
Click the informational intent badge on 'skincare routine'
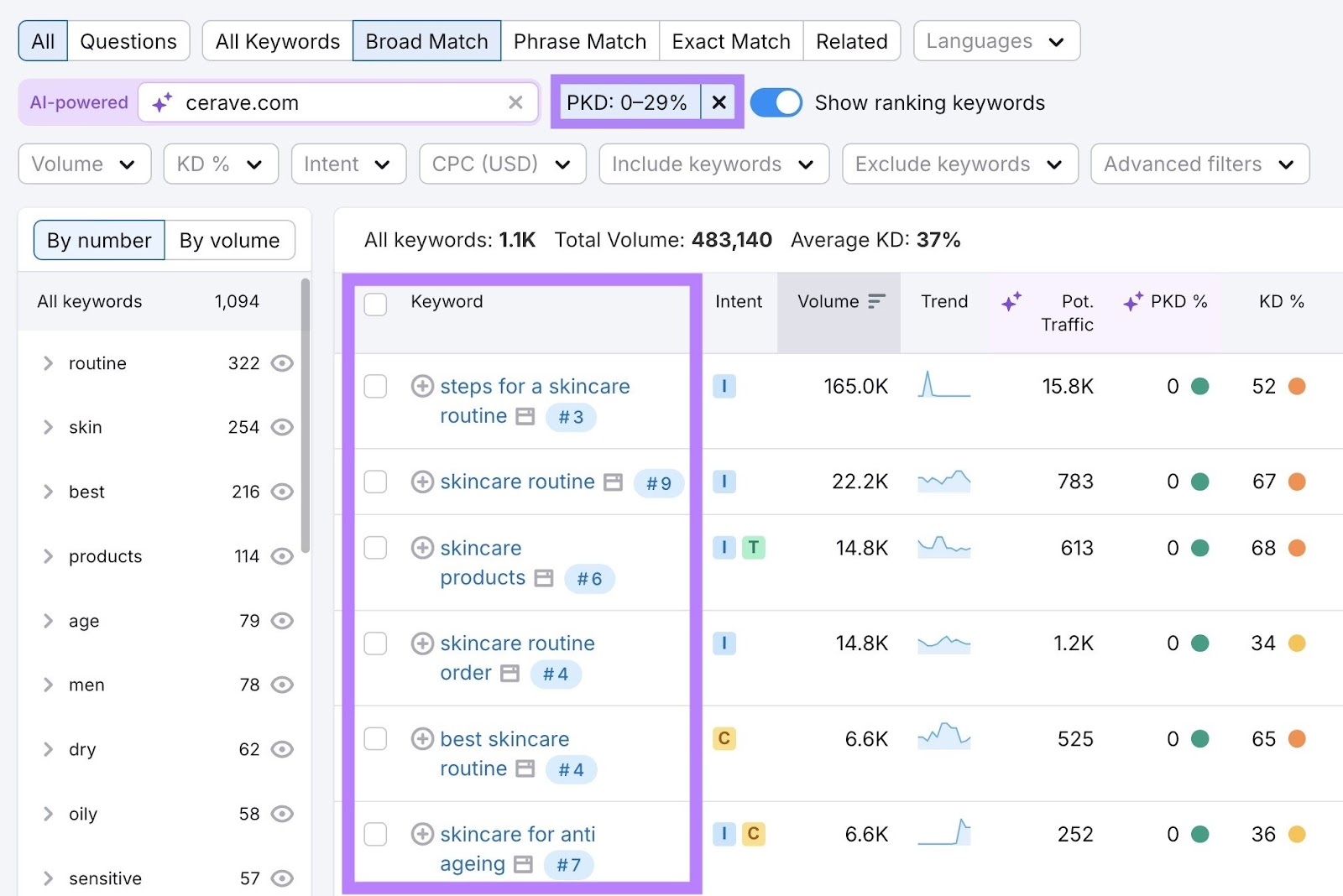[x=724, y=482]
